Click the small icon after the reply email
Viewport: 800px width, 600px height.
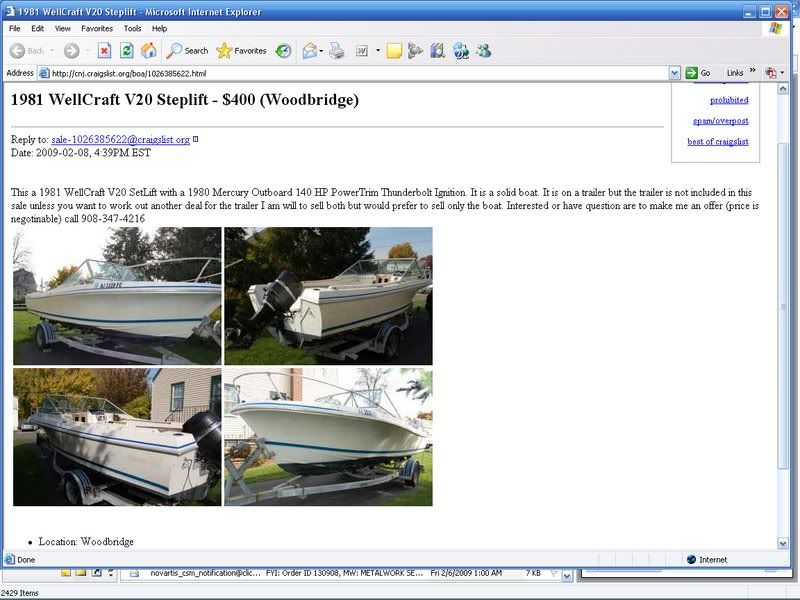195,139
